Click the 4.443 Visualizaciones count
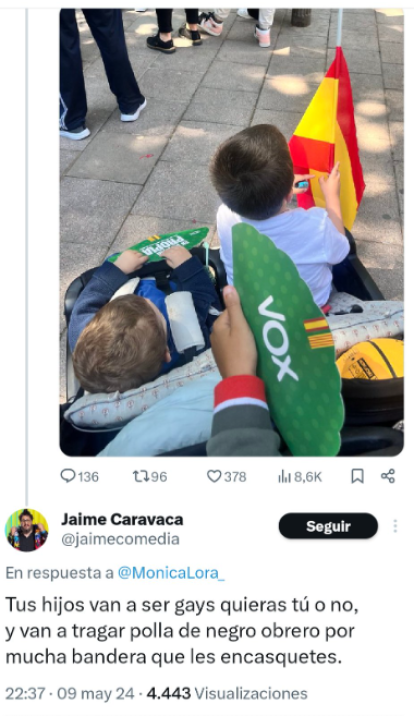Viewport: 414px width, 716px height. (227, 694)
